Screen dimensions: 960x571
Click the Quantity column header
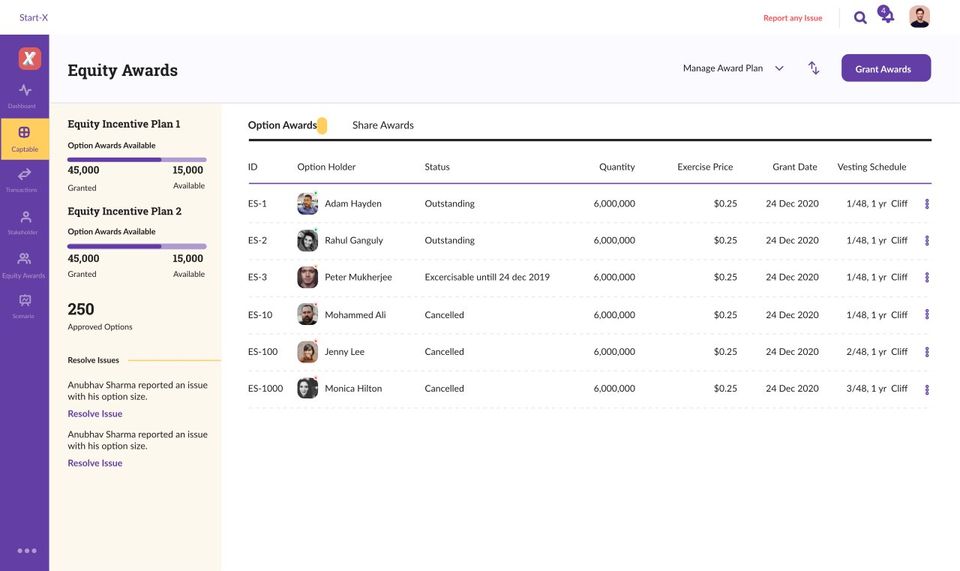[617, 166]
